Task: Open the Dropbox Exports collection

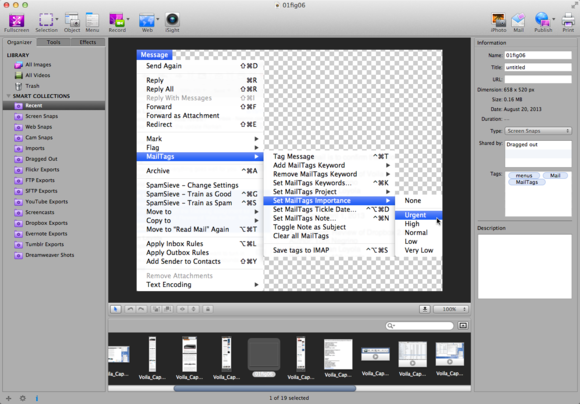Action: click(x=46, y=223)
